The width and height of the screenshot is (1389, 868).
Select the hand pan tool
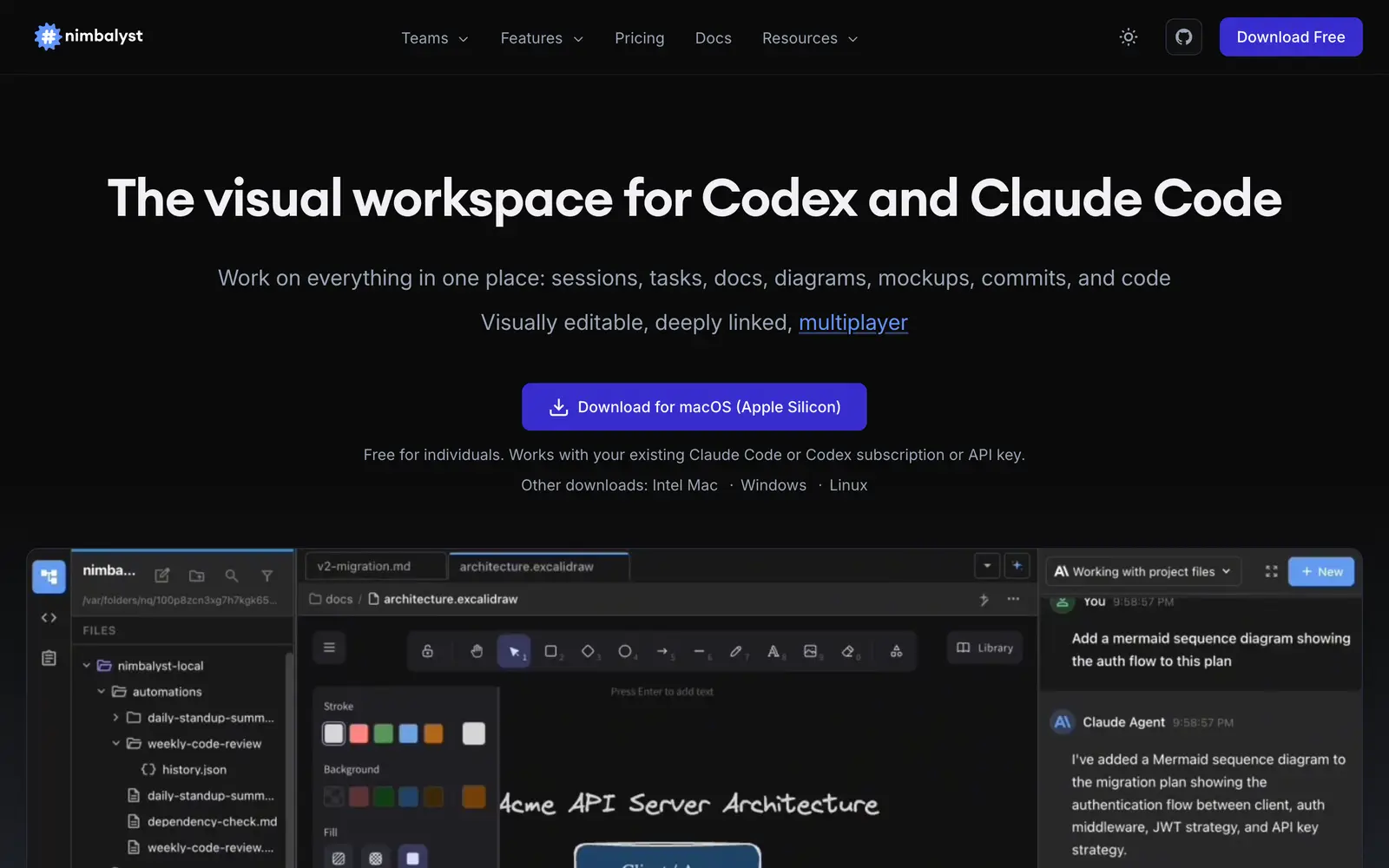coord(477,651)
